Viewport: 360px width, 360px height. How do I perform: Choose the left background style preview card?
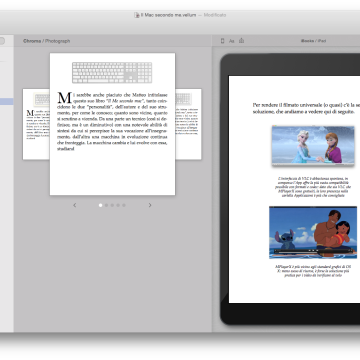36,124
